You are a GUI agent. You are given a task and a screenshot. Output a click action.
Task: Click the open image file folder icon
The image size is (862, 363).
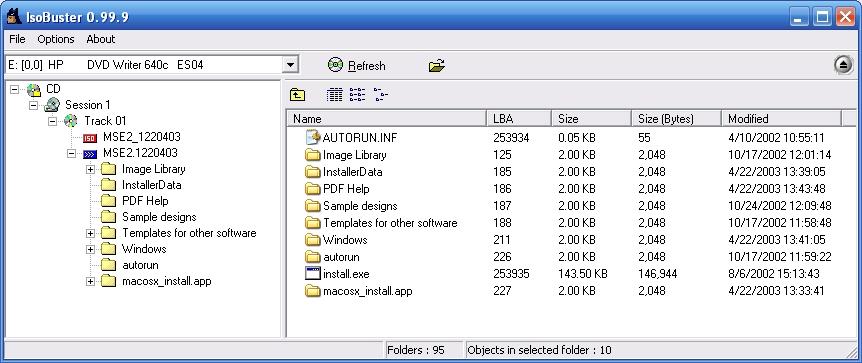(x=436, y=65)
